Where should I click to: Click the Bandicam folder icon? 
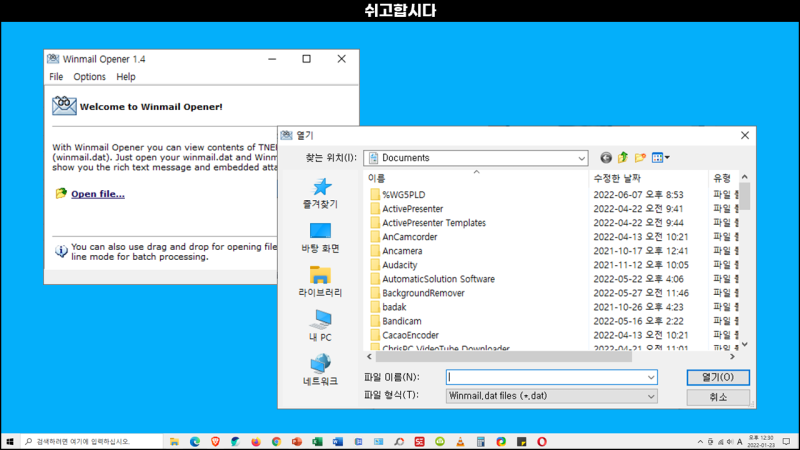(375, 321)
